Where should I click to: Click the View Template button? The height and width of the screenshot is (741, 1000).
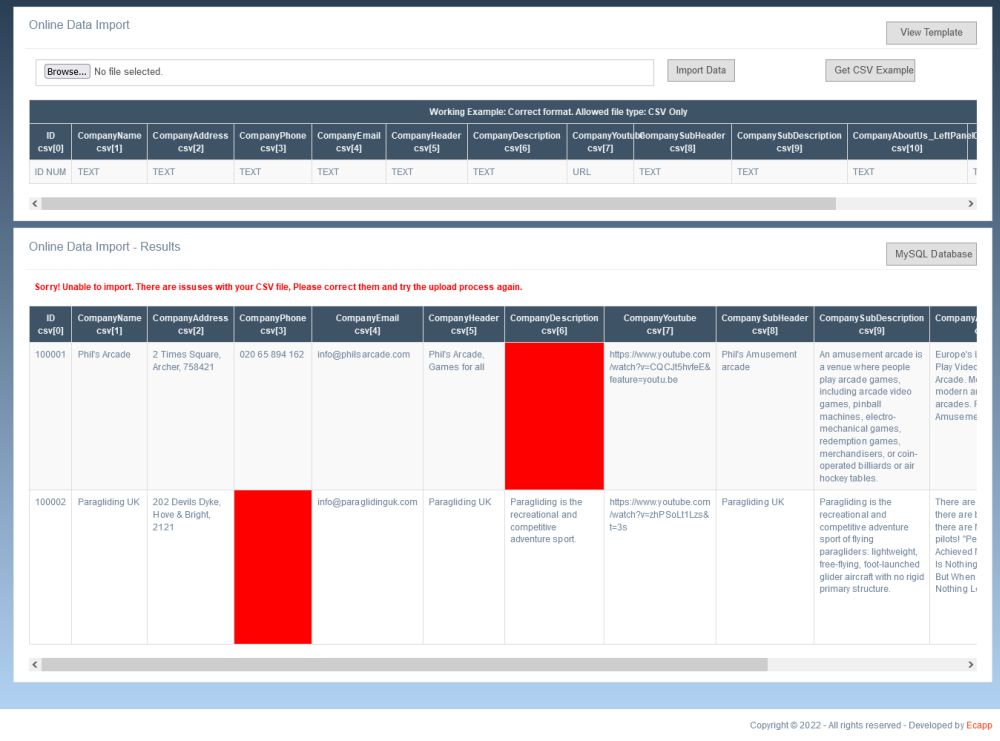point(930,33)
